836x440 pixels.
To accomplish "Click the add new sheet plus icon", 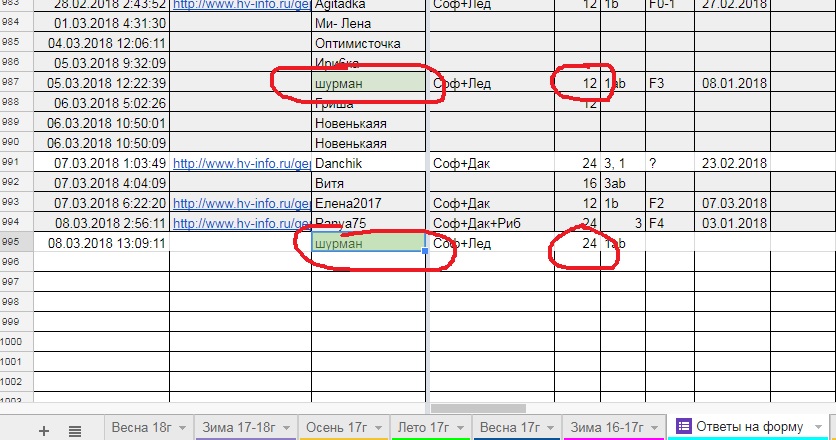I will (43, 430).
